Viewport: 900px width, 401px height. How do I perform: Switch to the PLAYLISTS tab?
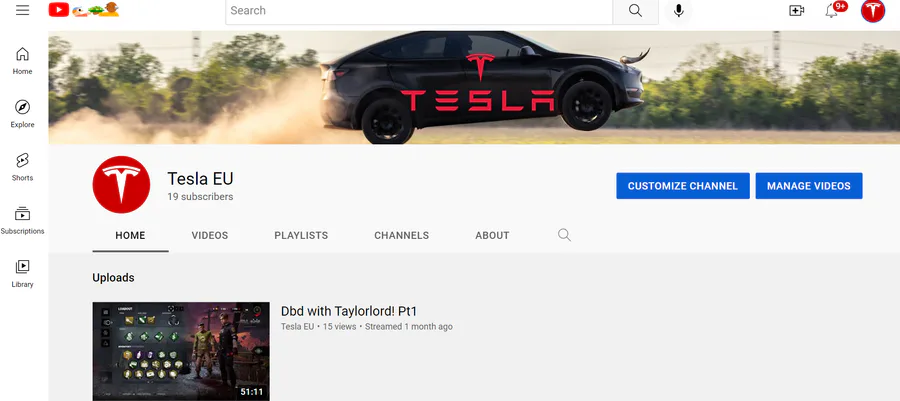pyautogui.click(x=301, y=235)
